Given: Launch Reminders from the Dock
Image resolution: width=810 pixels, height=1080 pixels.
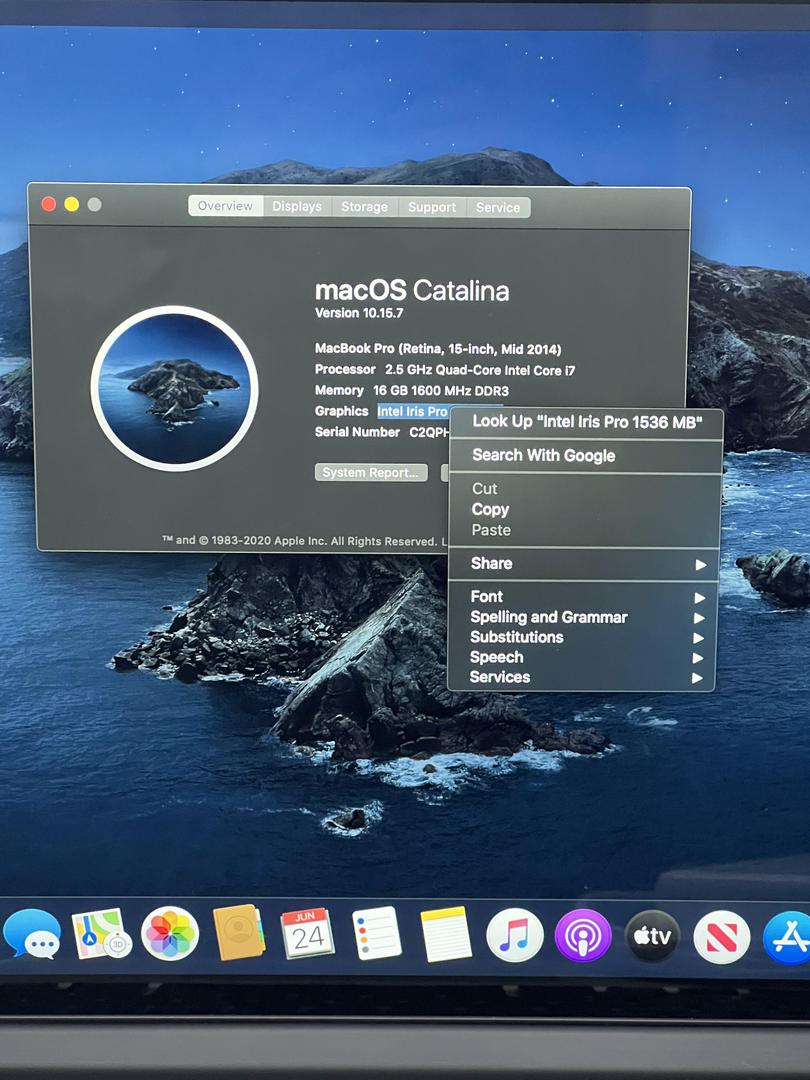Looking at the screenshot, I should tap(376, 933).
